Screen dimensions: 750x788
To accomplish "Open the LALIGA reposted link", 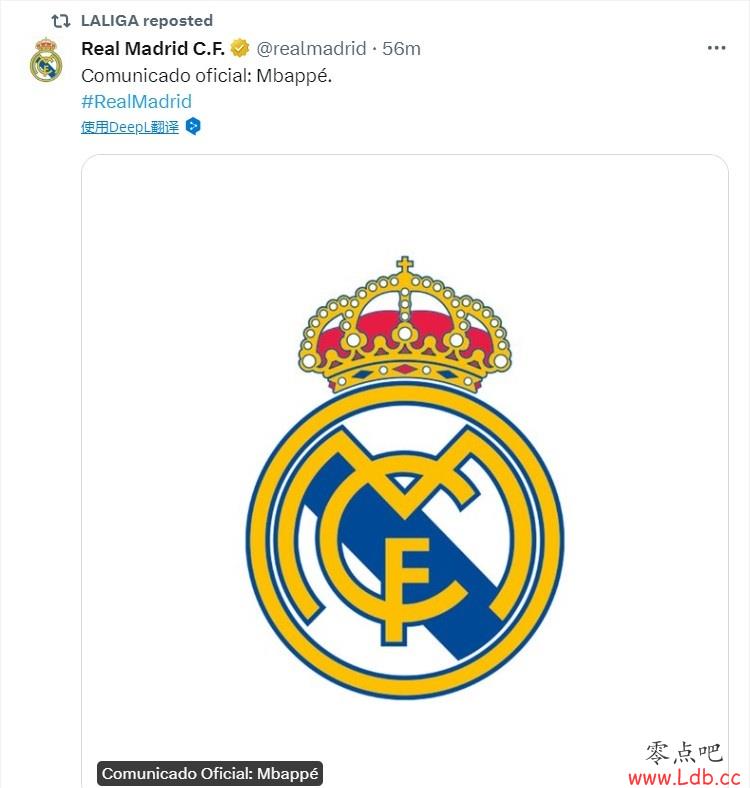I will tap(147, 21).
